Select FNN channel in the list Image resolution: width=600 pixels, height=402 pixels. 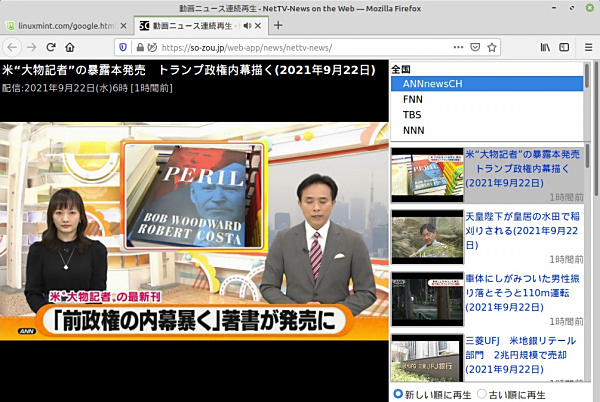tap(487, 99)
